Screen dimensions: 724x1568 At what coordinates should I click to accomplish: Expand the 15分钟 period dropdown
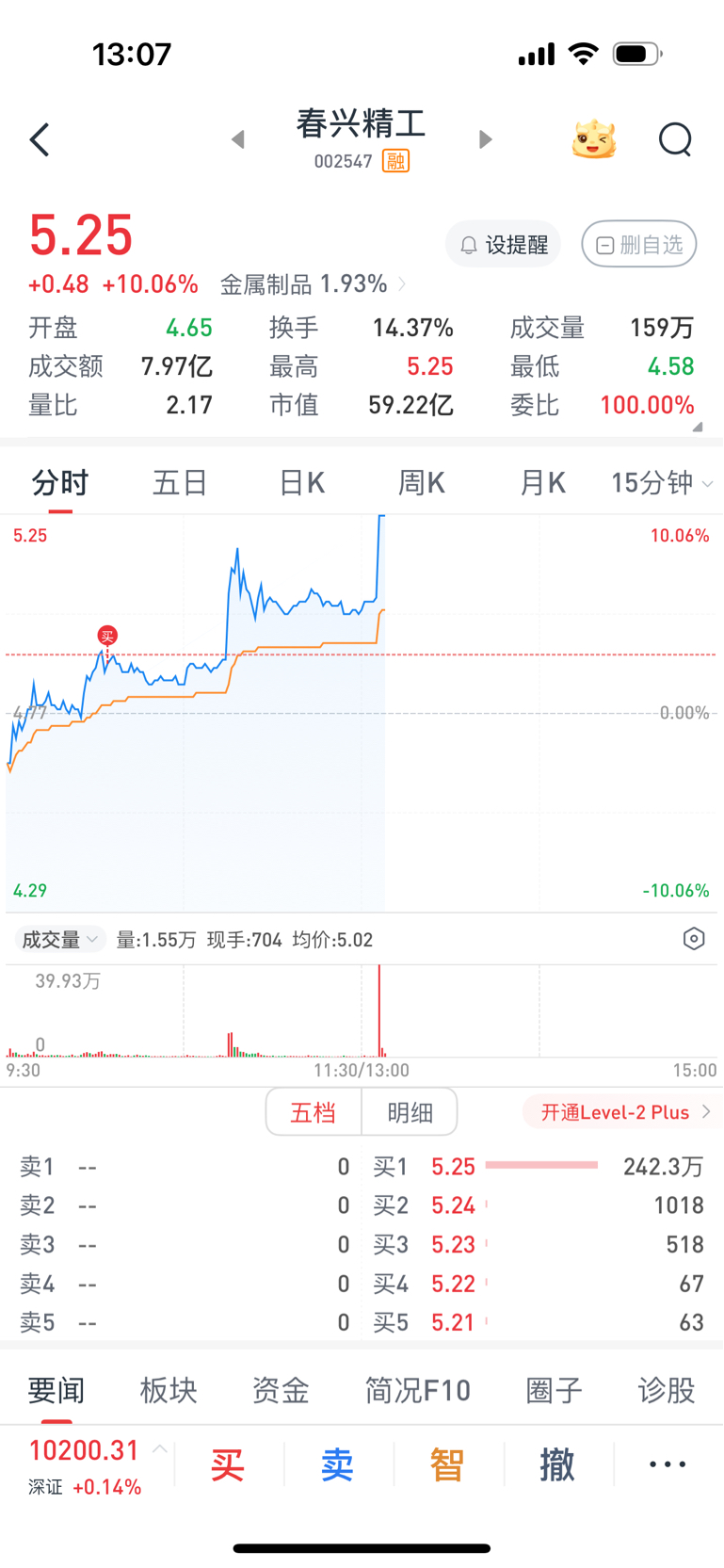point(662,483)
